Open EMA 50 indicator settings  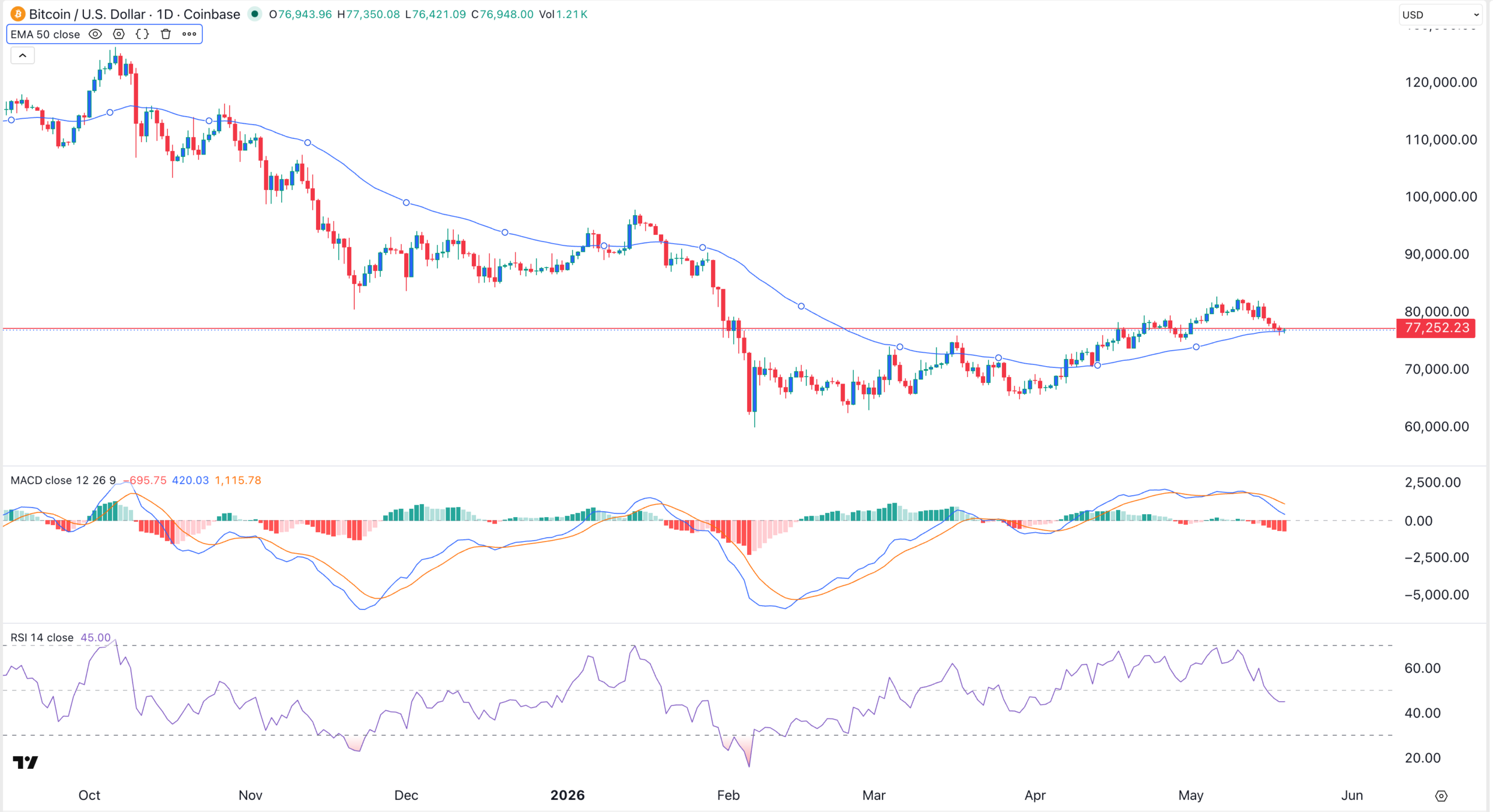[x=119, y=34]
